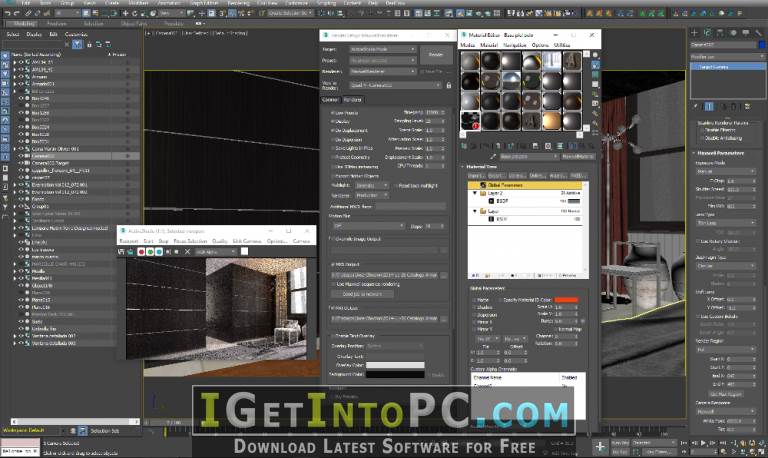Click the filter funnel icon in Scene Explorer
This screenshot has width=768, height=458.
click(77, 45)
